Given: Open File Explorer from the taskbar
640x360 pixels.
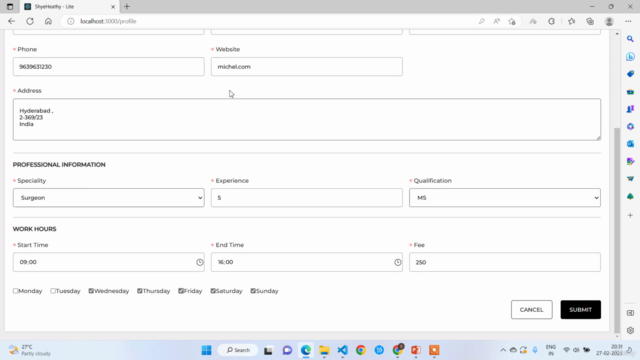Looking at the screenshot, I should click(324, 350).
